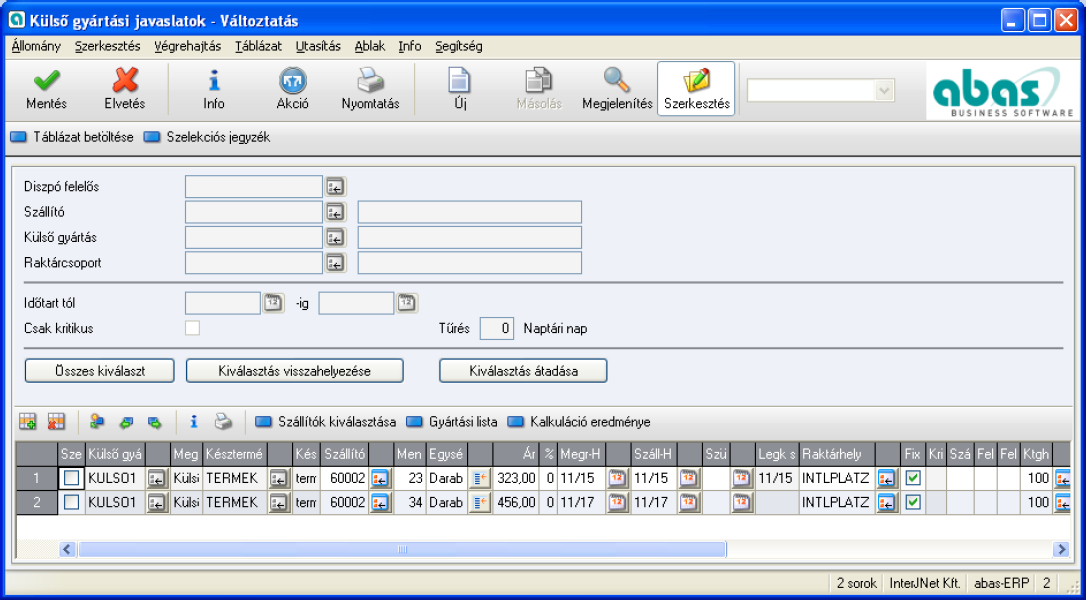1086x600 pixels.
Task: Open the Info toolbar button
Action: click(x=214, y=88)
